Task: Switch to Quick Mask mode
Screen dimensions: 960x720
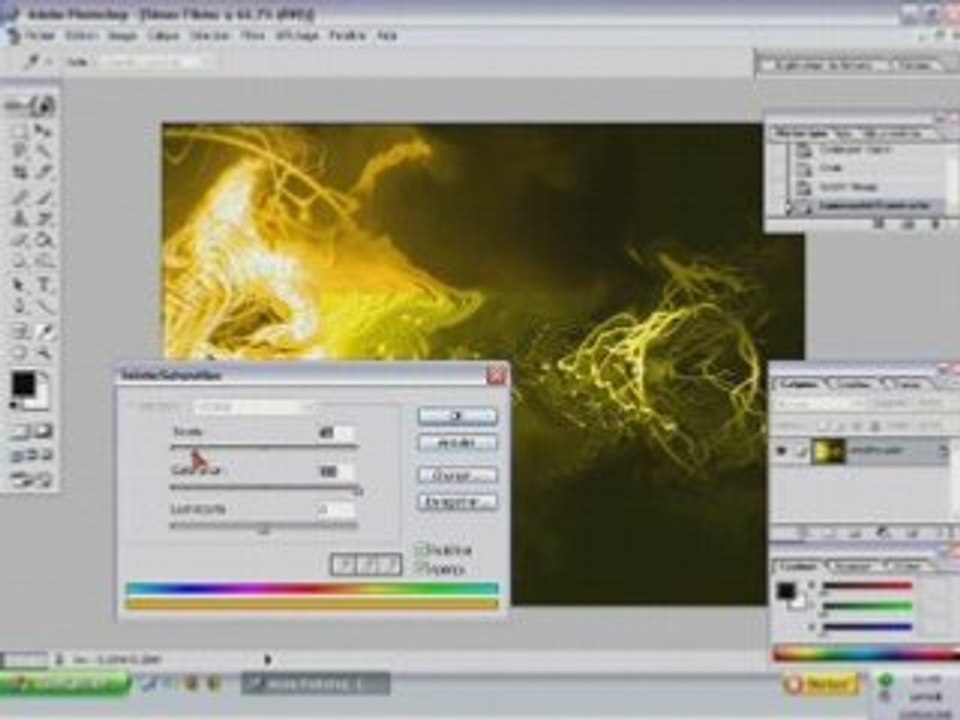Action: coord(43,432)
